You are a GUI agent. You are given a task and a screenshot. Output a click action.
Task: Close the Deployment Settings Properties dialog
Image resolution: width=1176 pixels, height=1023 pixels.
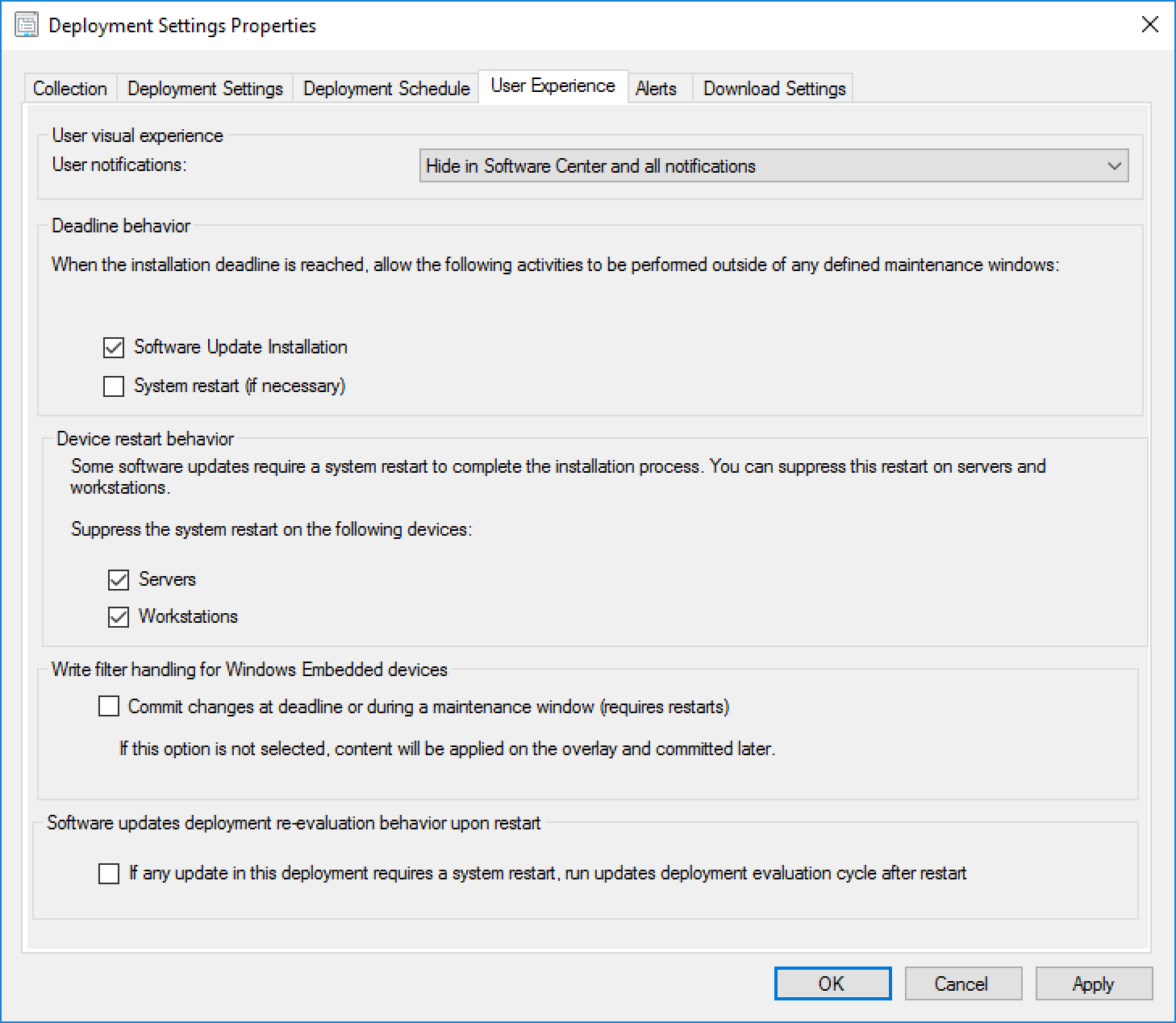point(1149,25)
